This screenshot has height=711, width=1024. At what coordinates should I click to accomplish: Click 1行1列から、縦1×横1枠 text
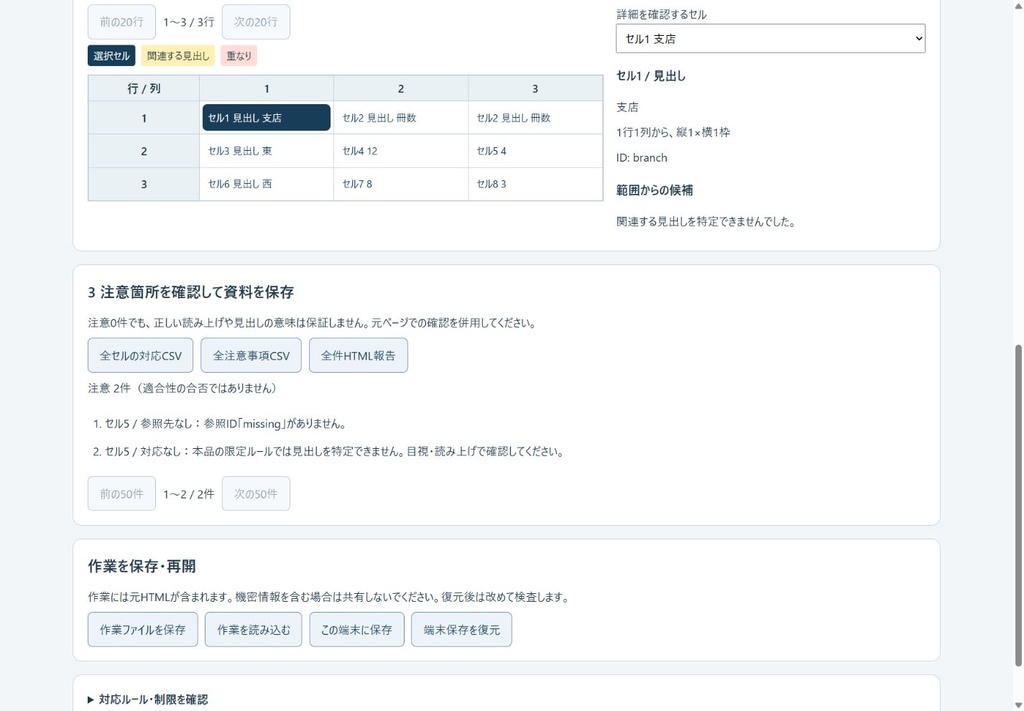[x=673, y=132]
